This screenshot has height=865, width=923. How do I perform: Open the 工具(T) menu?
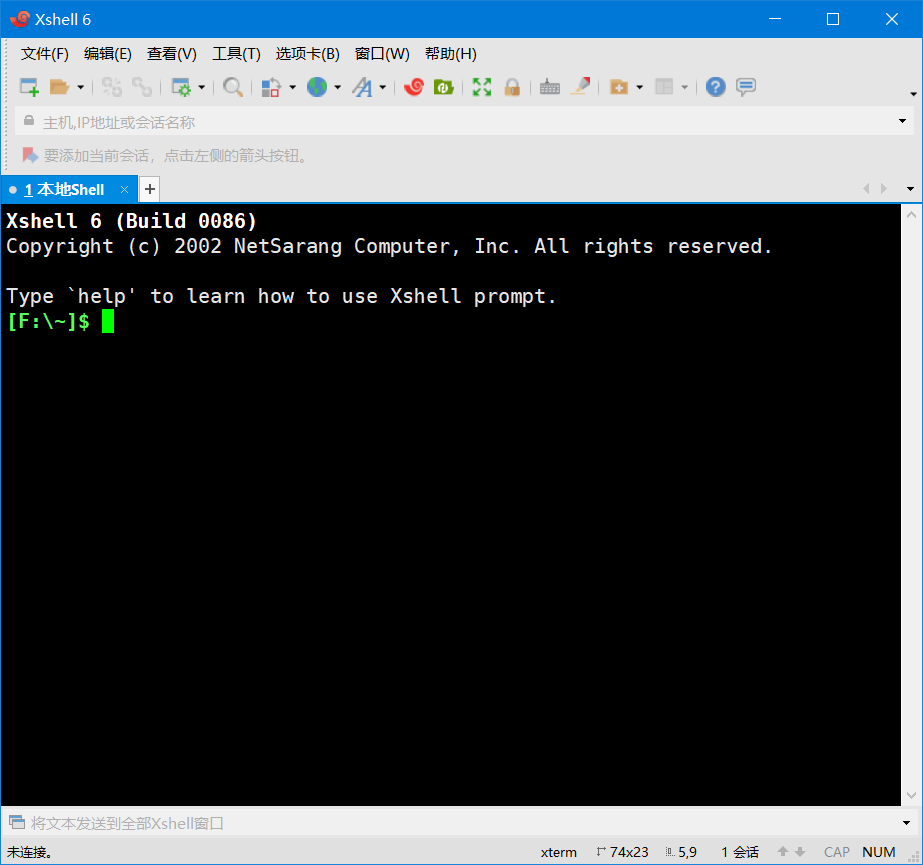point(236,54)
